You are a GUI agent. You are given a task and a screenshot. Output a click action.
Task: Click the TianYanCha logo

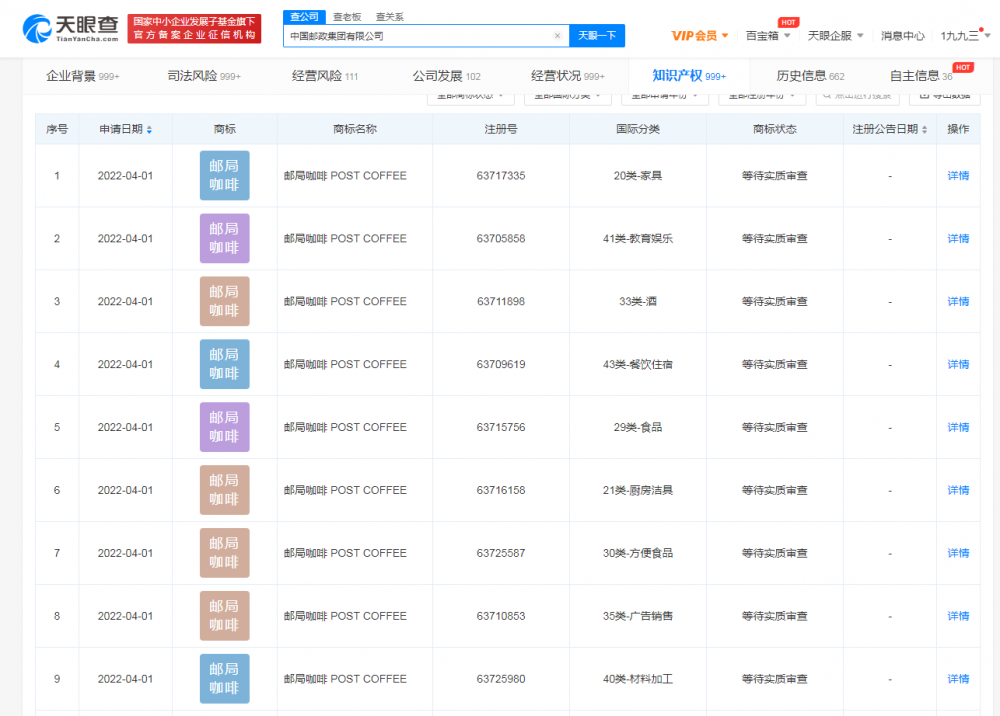tap(70, 29)
